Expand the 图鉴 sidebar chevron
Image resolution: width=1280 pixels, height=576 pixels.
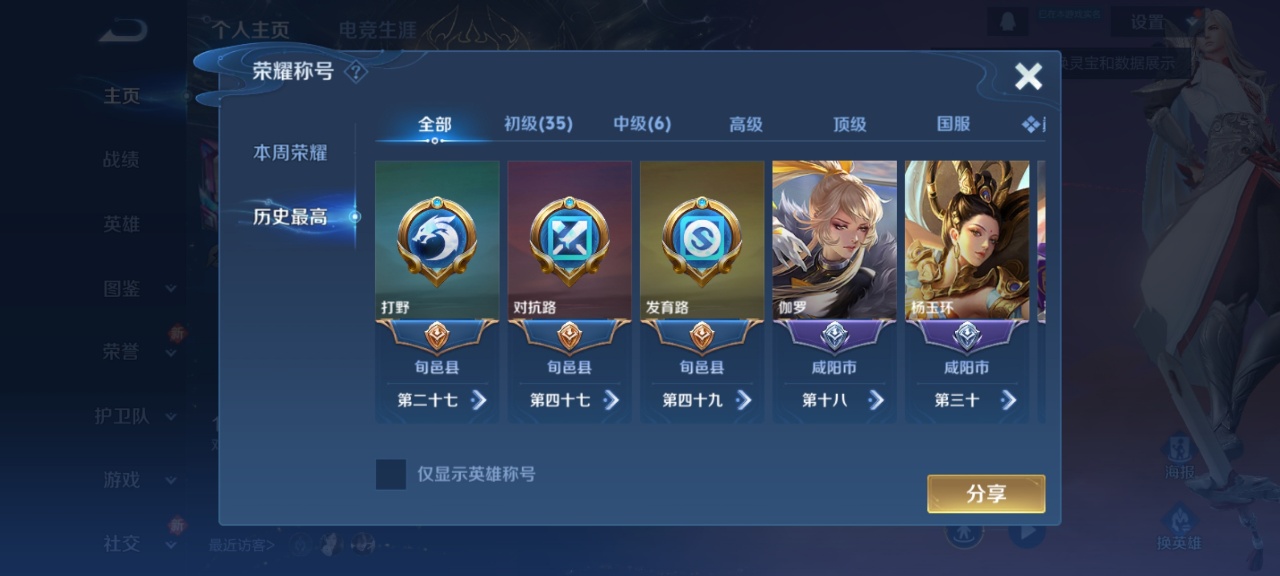tap(170, 289)
